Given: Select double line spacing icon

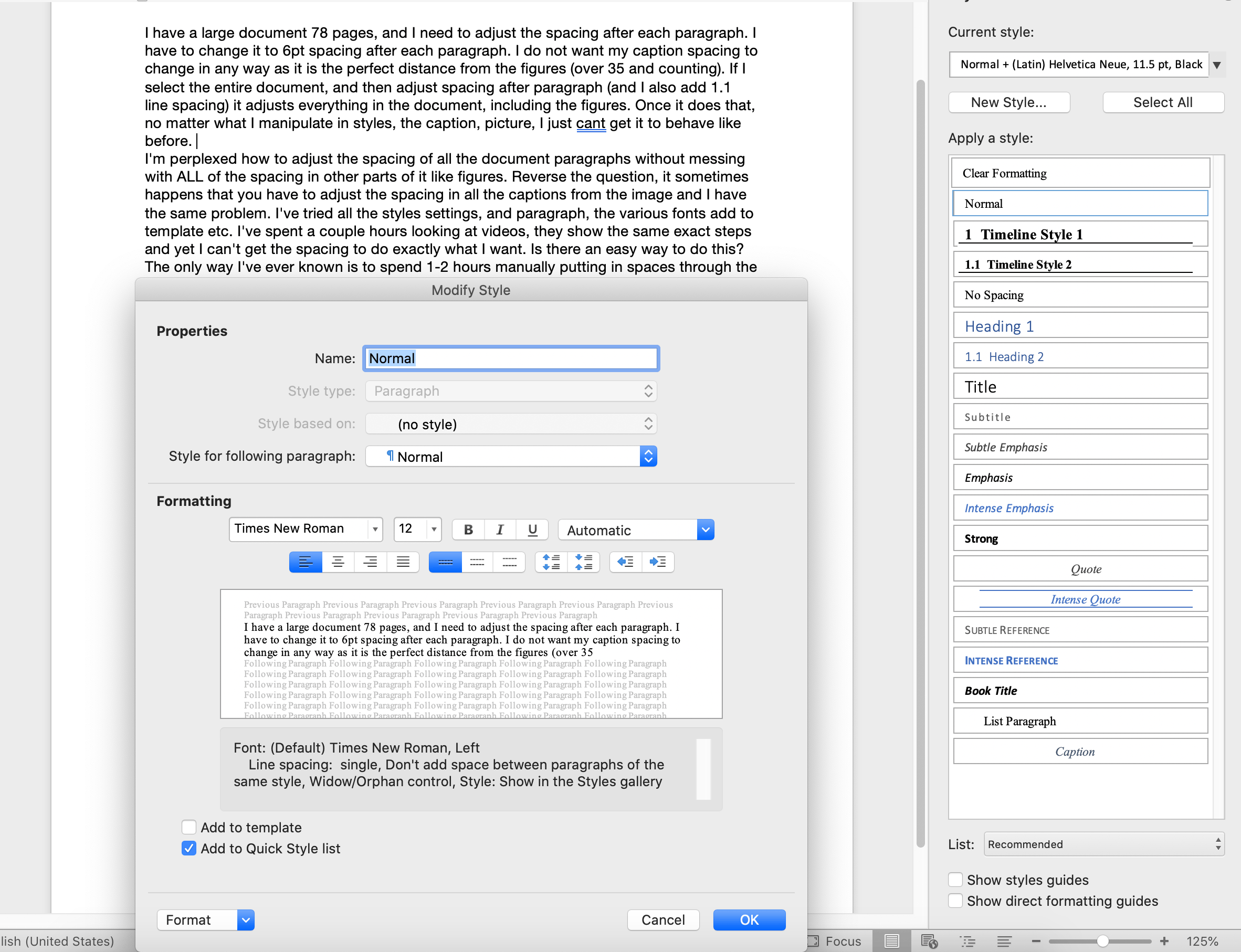Looking at the screenshot, I should 509,562.
